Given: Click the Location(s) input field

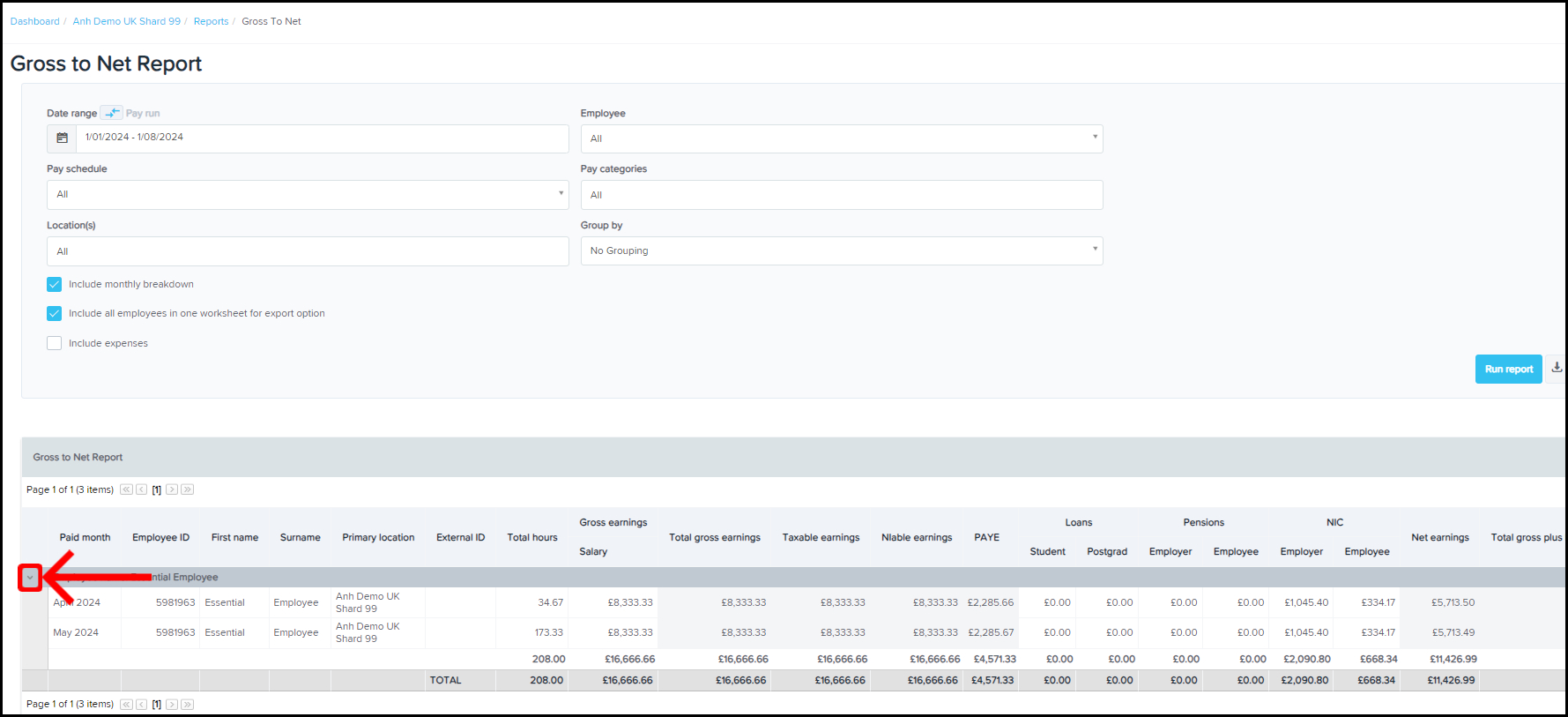Looking at the screenshot, I should [307, 251].
